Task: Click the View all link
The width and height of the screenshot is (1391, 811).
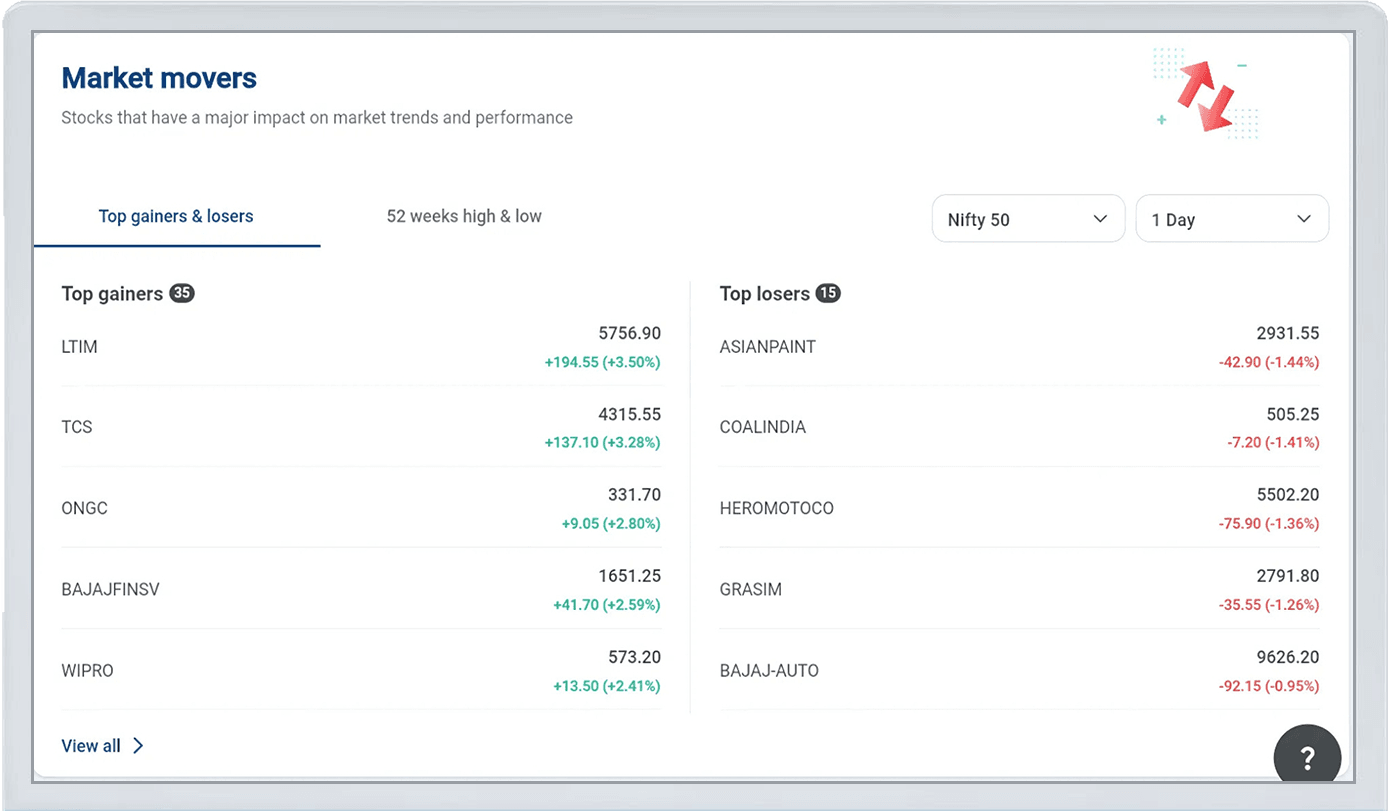Action: point(91,746)
